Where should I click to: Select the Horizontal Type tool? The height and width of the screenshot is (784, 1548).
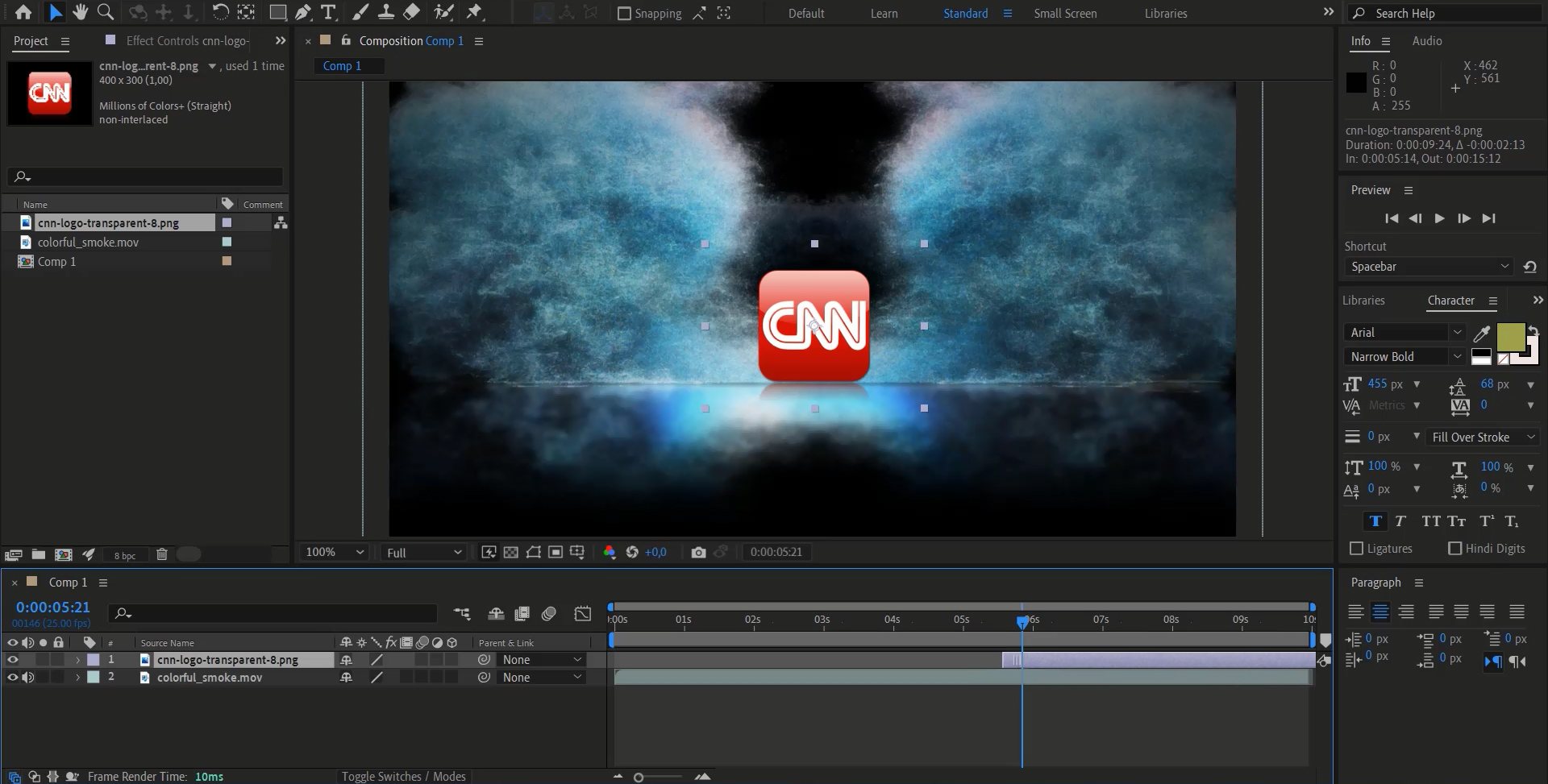click(328, 12)
